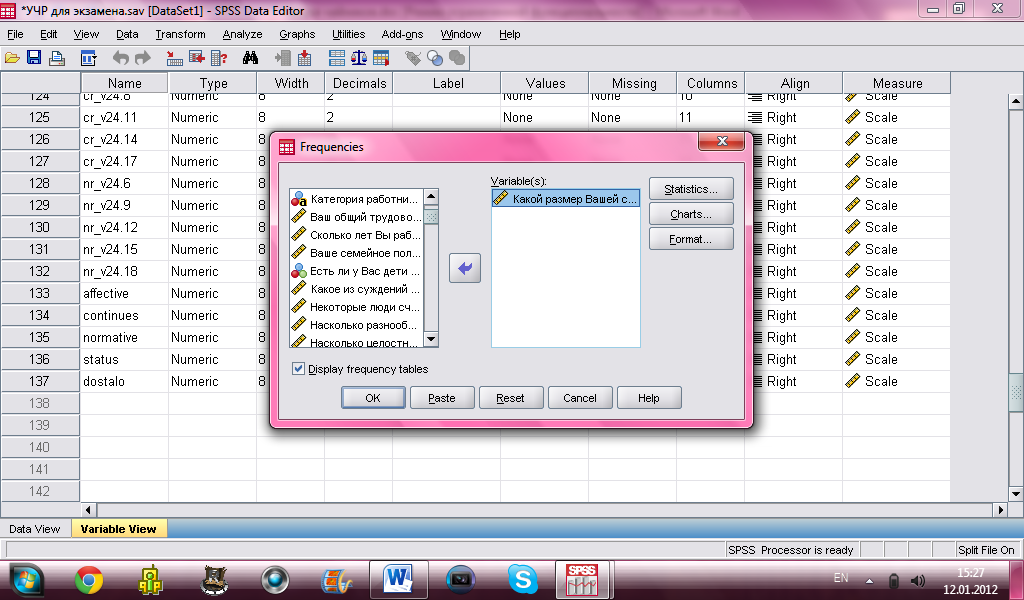Select the Use Variable Sets icon
Screen dimensions: 1024x600
click(435, 58)
